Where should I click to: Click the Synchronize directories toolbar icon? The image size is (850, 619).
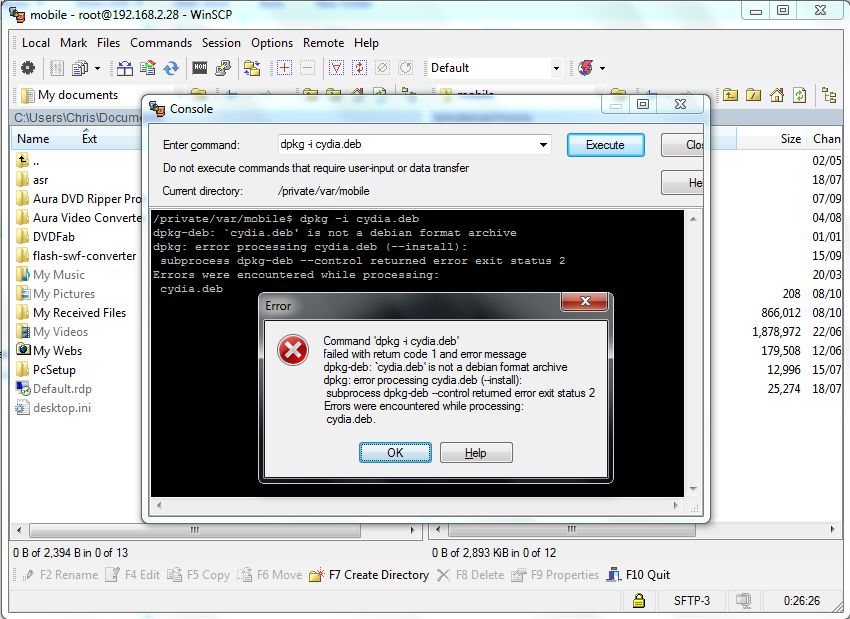pyautogui.click(x=172, y=68)
